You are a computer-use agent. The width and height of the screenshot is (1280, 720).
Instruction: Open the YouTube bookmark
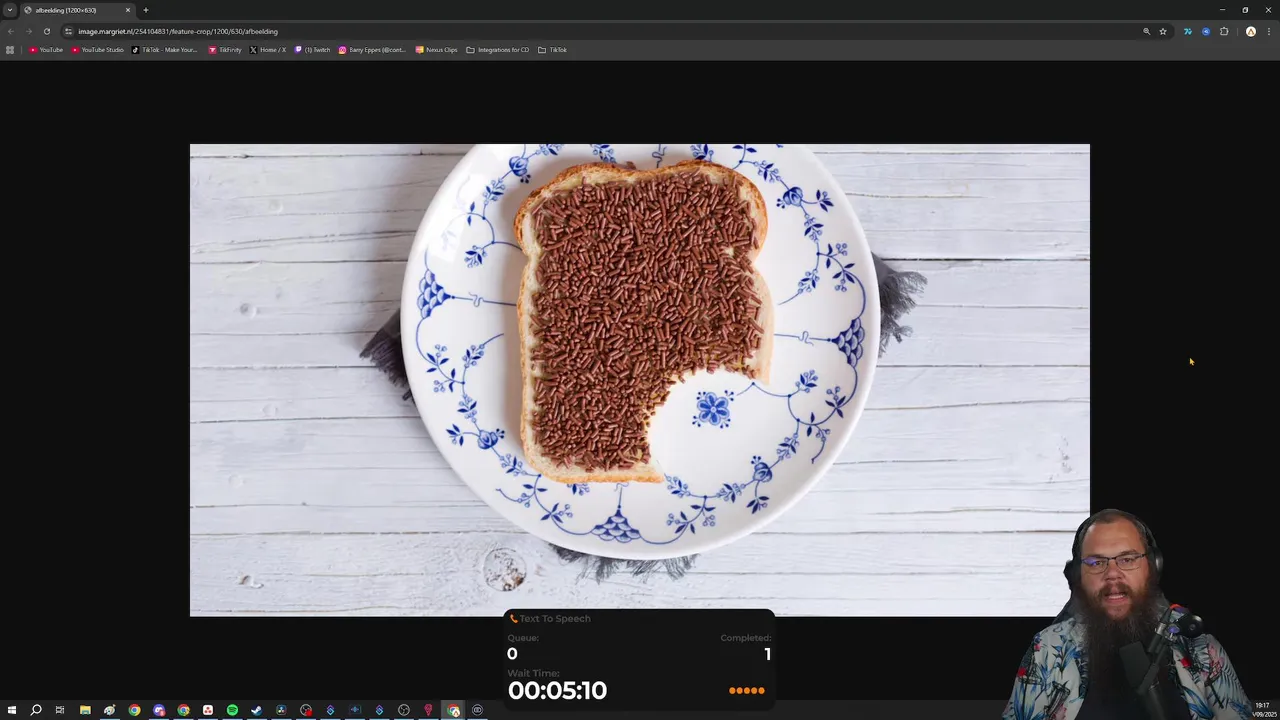pos(46,50)
